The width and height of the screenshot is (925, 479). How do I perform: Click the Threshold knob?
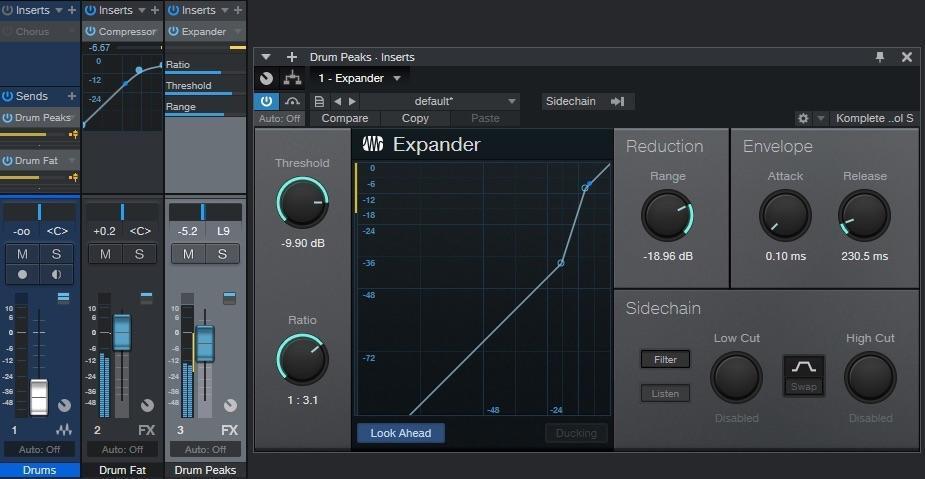tap(302, 202)
